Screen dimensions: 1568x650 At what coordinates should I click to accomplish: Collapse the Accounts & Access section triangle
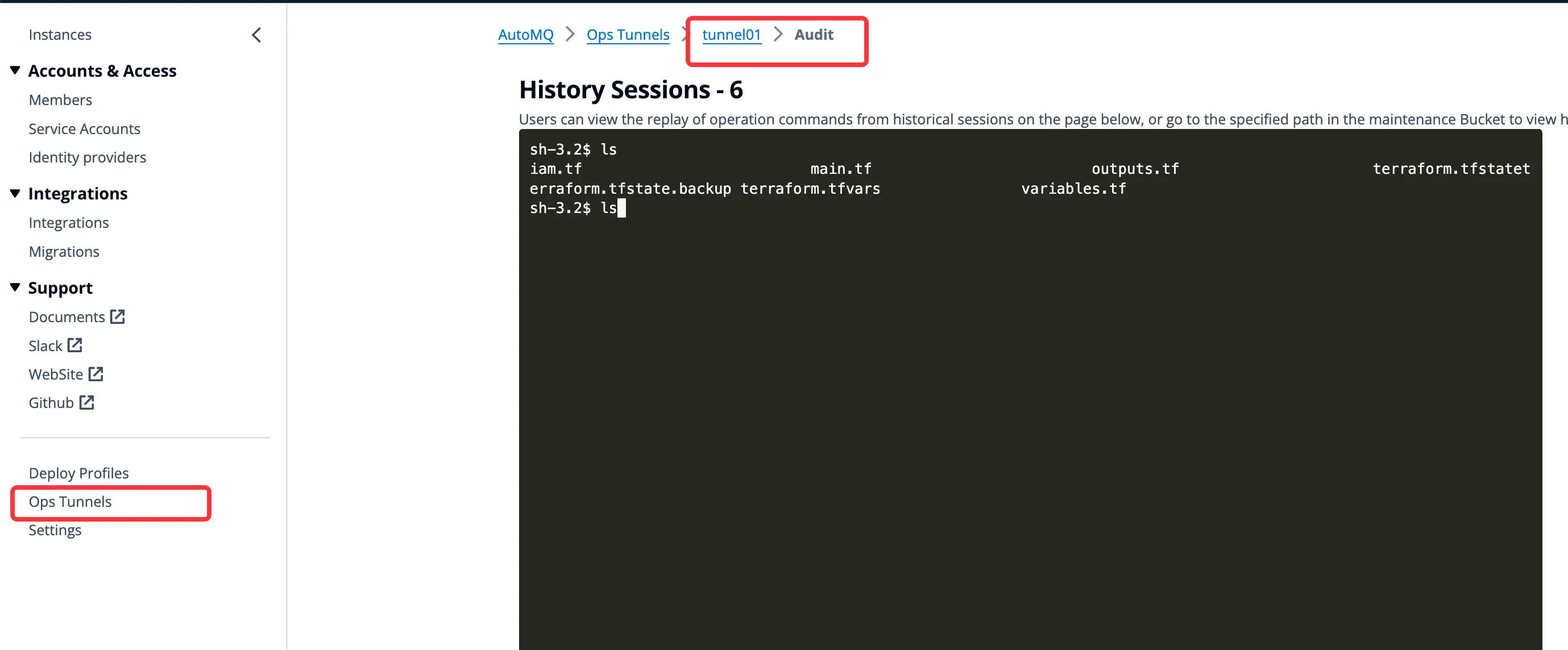[x=15, y=70]
